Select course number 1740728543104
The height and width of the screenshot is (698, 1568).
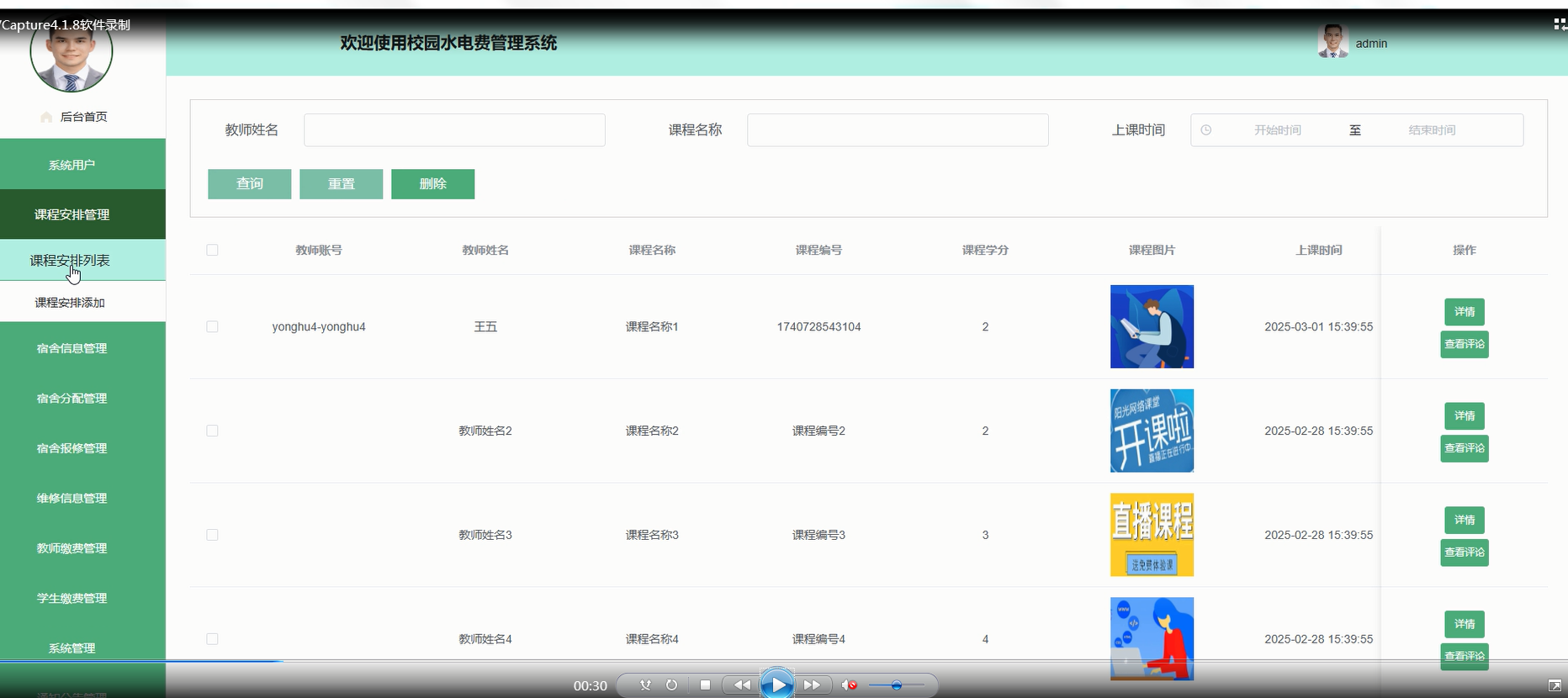[818, 326]
